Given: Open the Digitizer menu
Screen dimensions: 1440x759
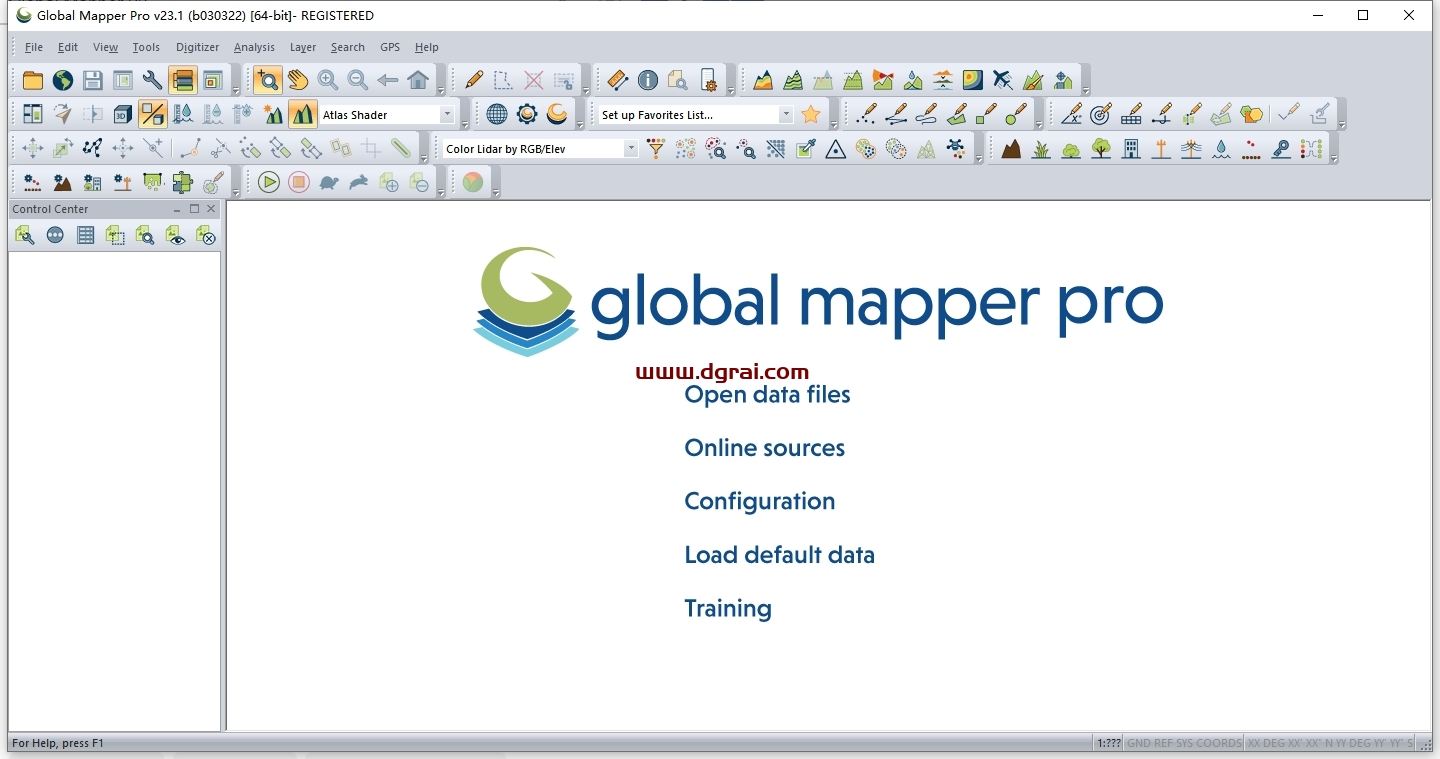Looking at the screenshot, I should click(197, 47).
